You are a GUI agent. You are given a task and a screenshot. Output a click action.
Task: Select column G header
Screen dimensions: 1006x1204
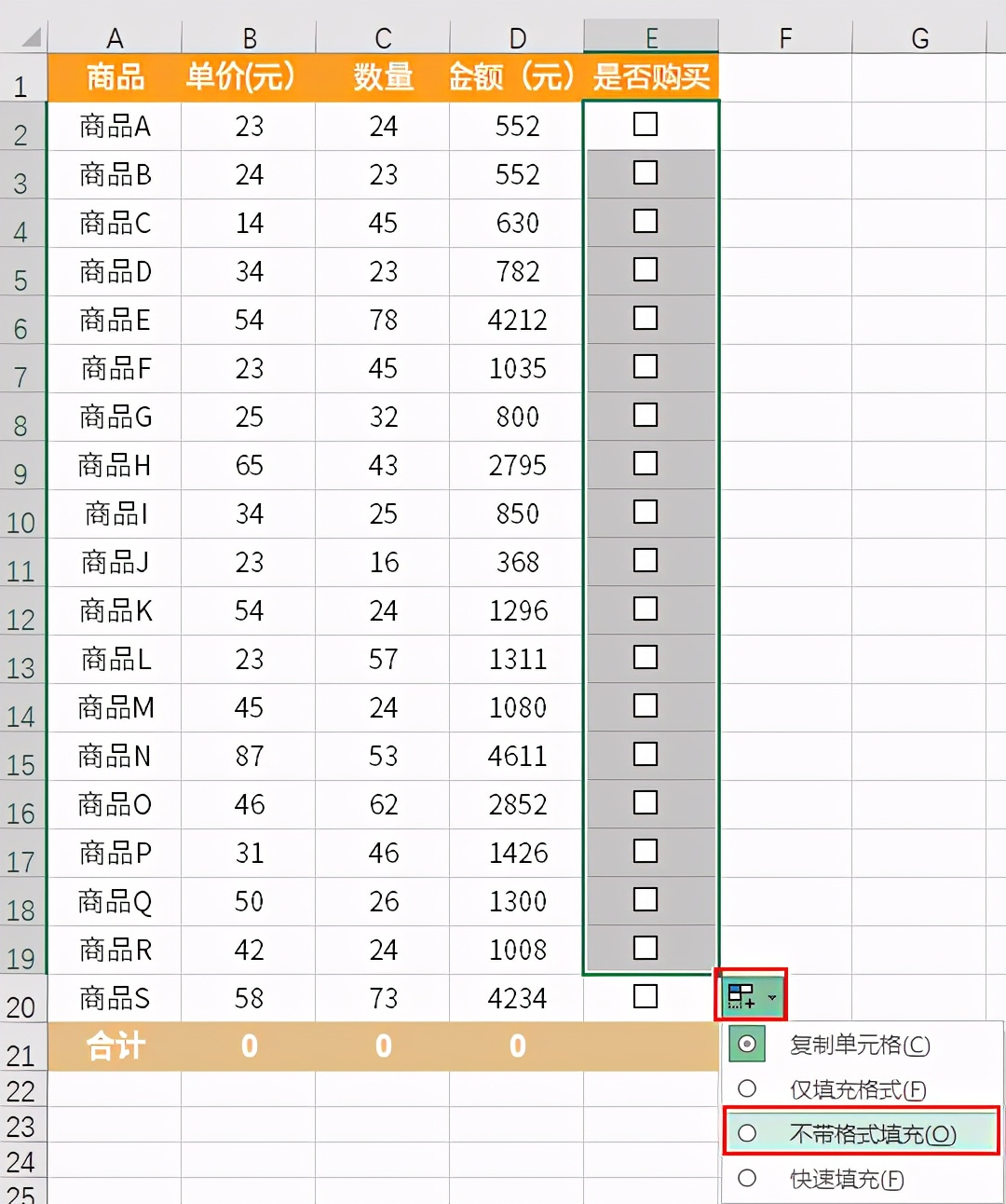pyautogui.click(x=919, y=37)
